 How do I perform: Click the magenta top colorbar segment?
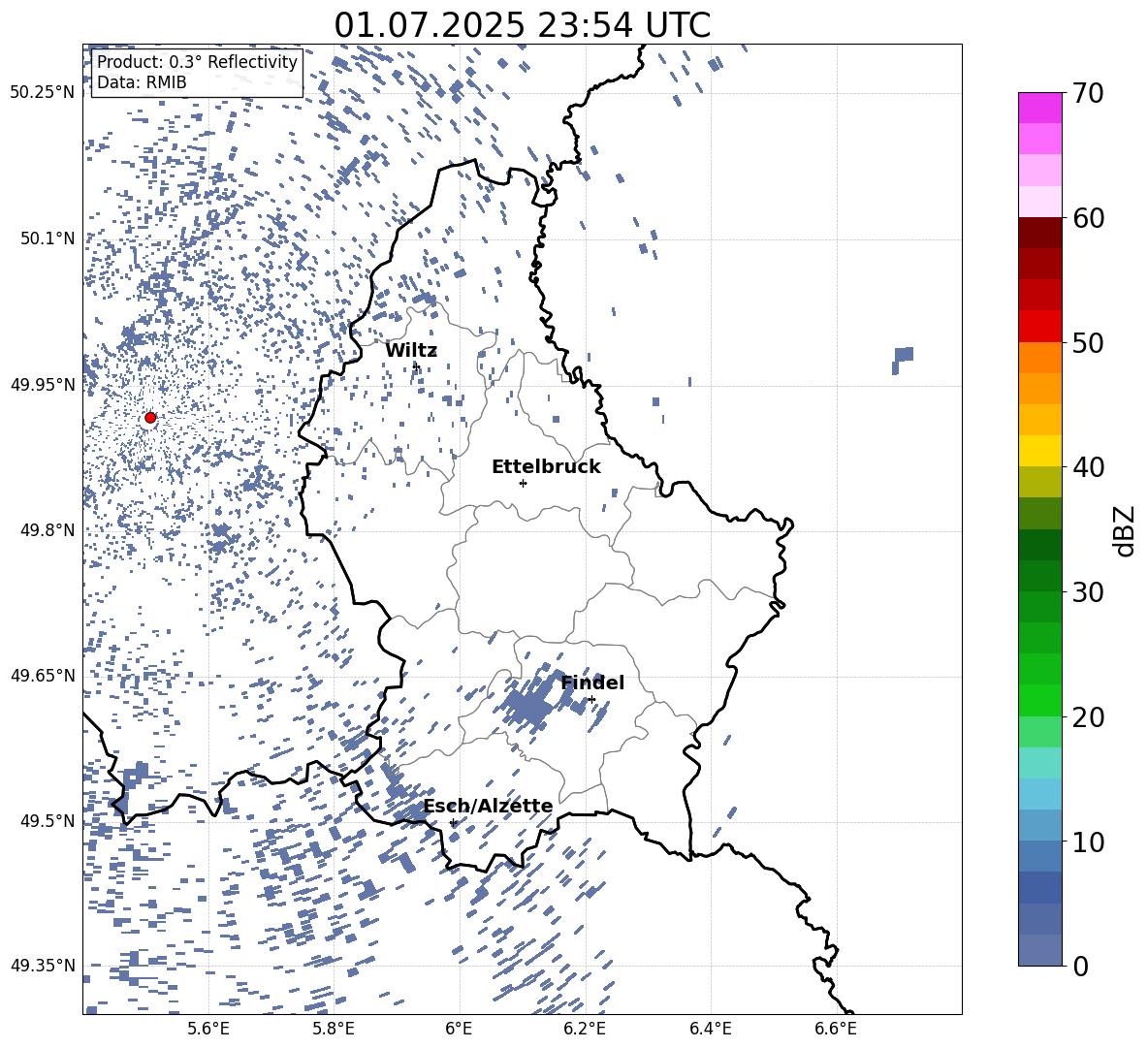[x=1039, y=109]
